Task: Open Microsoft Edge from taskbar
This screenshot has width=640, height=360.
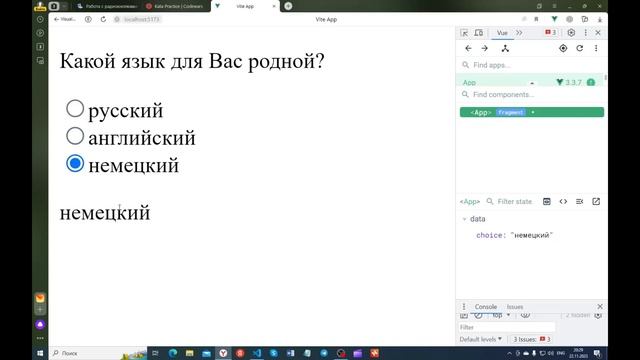Action: (x=173, y=353)
